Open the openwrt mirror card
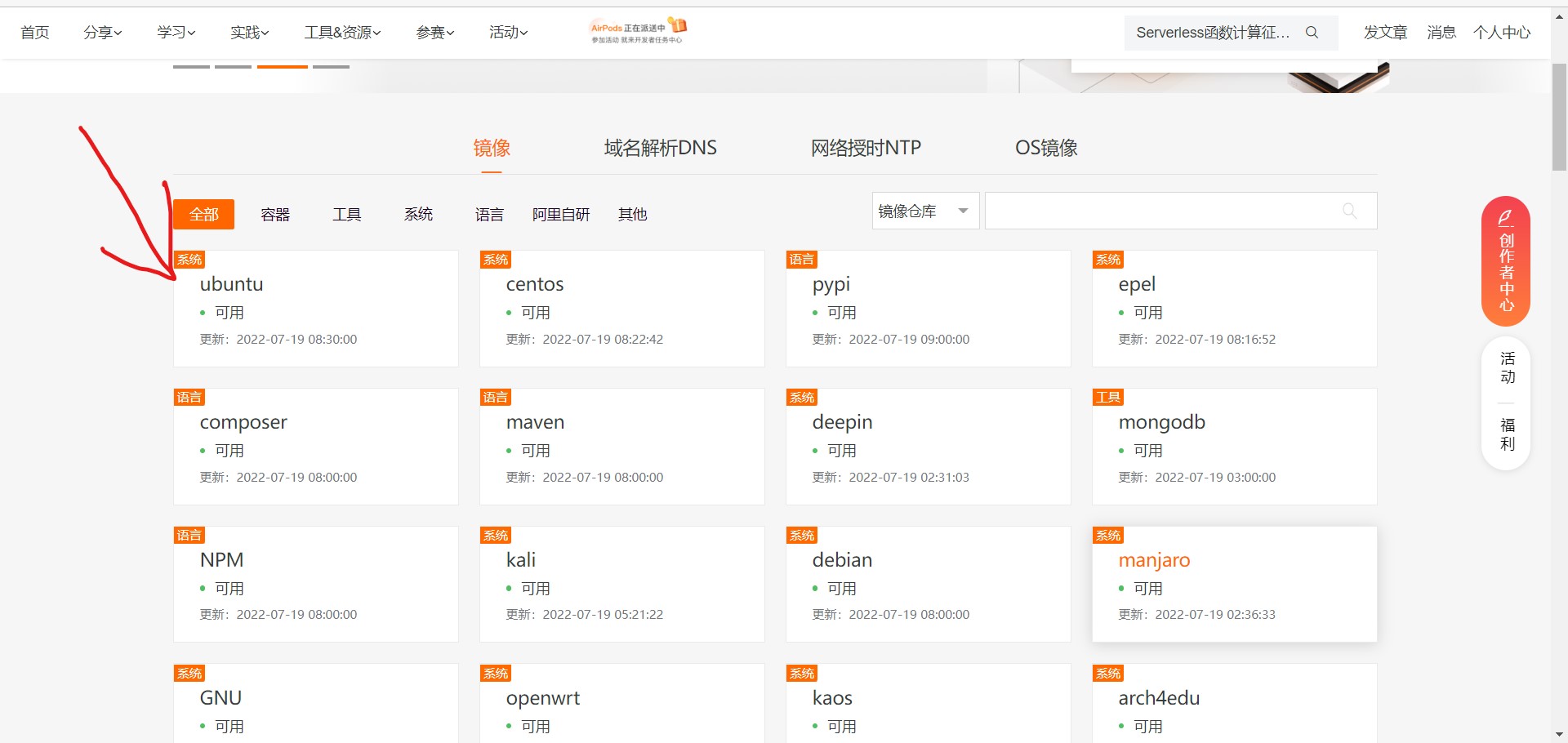Image resolution: width=1568 pixels, height=743 pixels. [622, 703]
